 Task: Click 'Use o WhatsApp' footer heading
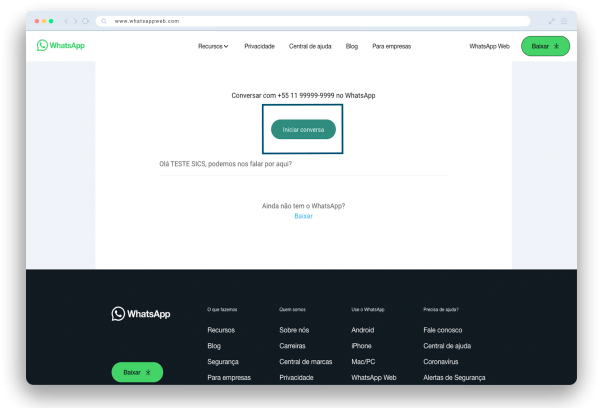click(368, 309)
